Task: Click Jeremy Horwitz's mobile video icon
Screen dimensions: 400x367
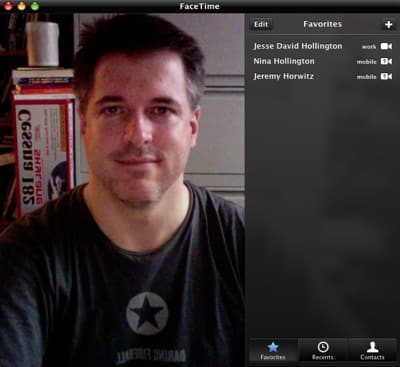Action: point(386,76)
